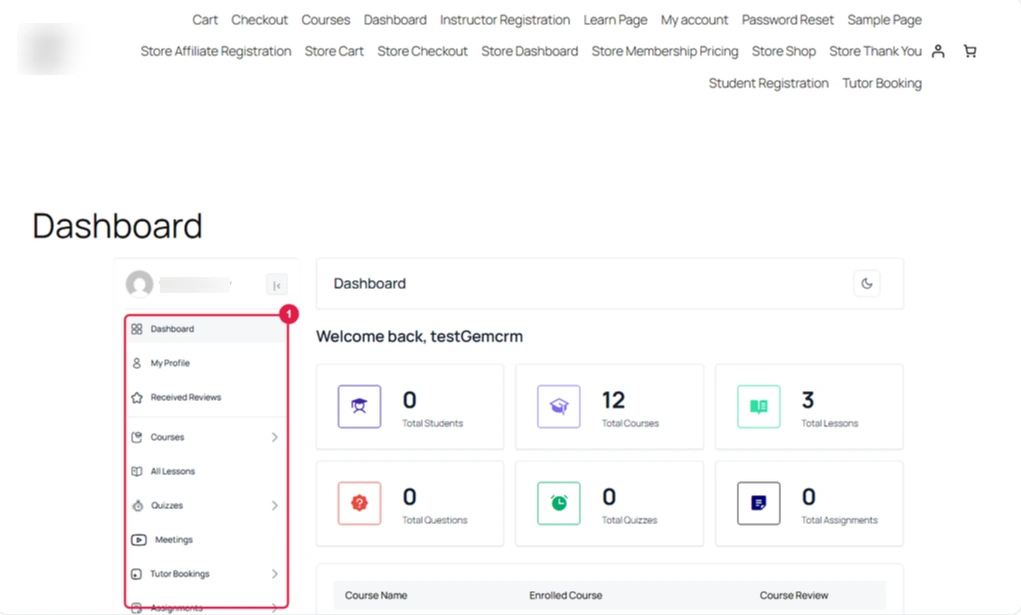Screen dimensions: 1021x615
Task: Open the Password Reset link
Action: tap(787, 20)
